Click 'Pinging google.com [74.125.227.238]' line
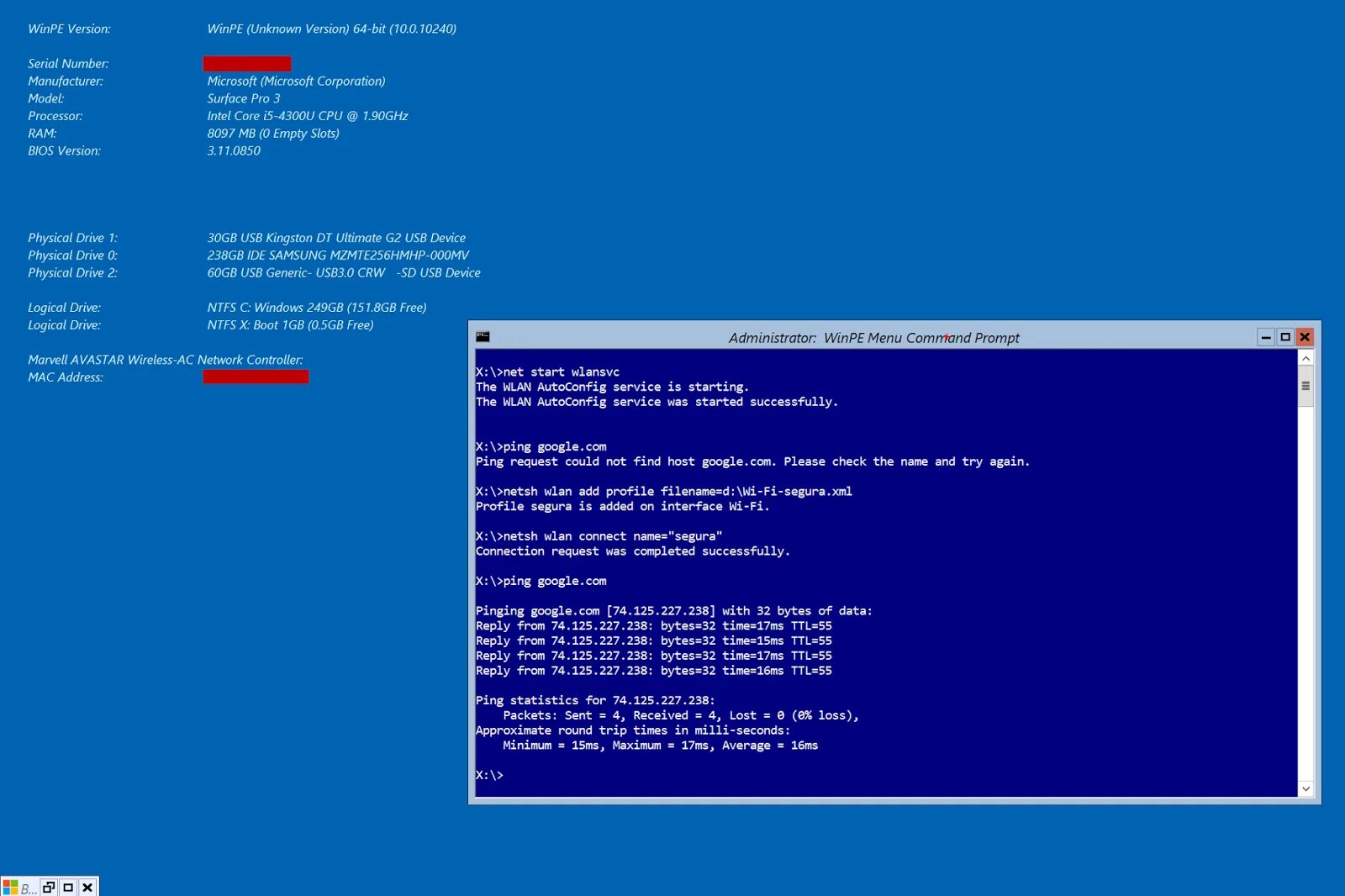The width and height of the screenshot is (1345, 896). 674,611
